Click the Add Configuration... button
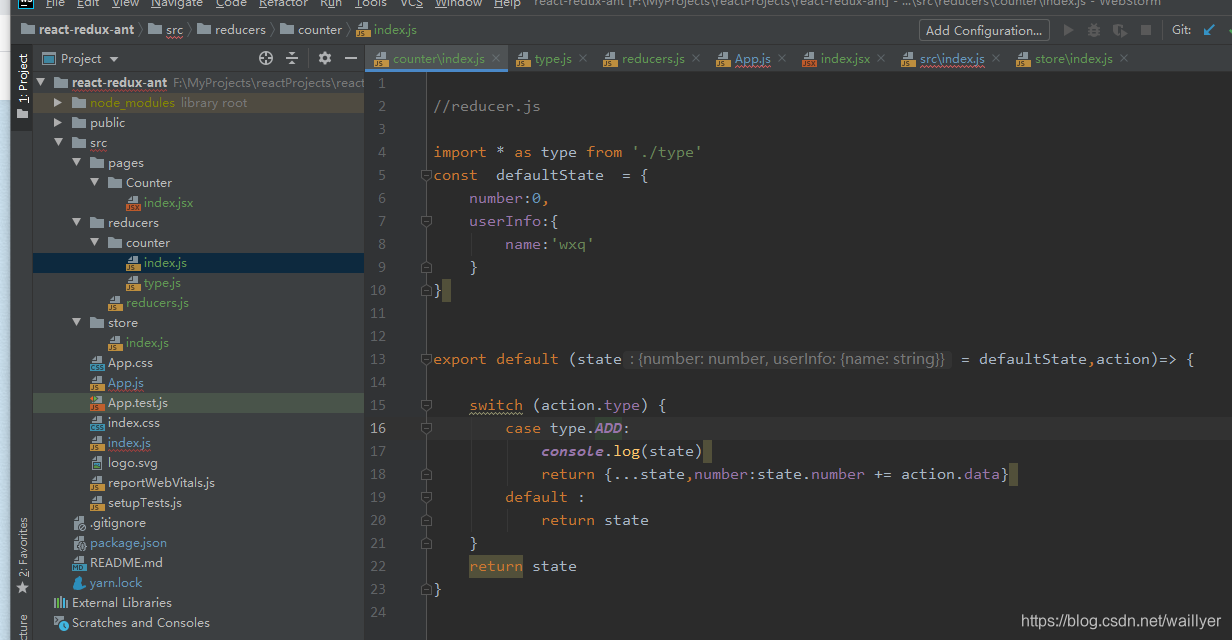Viewport: 1232px width, 640px height. (x=984, y=30)
